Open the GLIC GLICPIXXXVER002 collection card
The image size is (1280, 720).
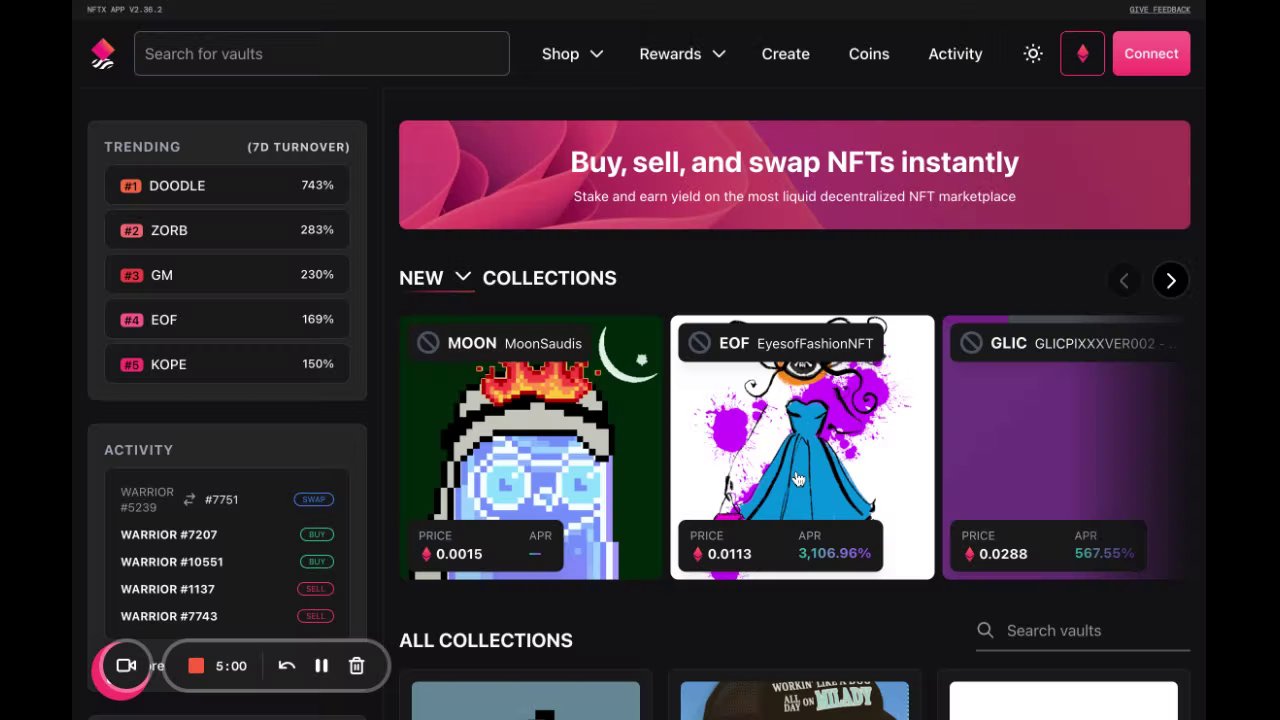coord(1066,448)
